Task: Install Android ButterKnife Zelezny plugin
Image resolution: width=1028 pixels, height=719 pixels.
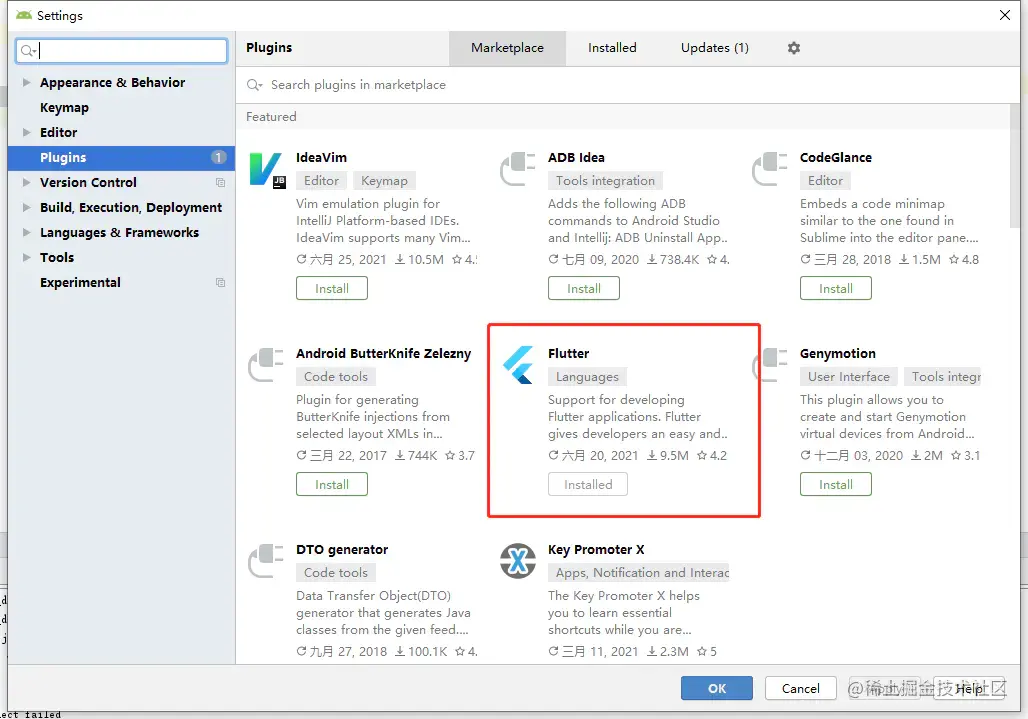Action: click(x=332, y=484)
